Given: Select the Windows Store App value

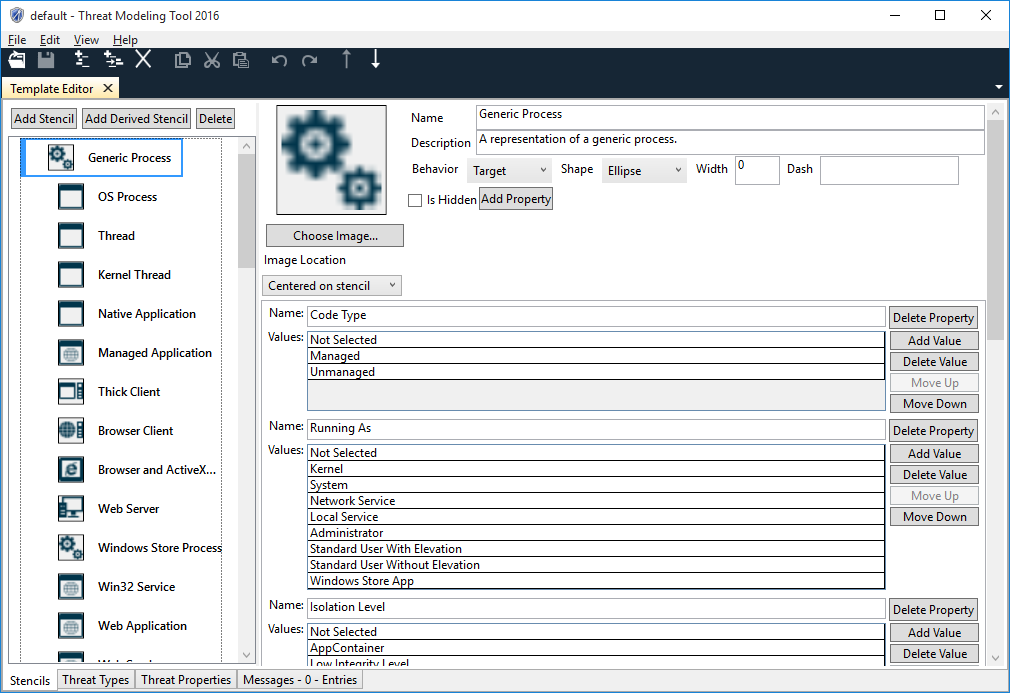Looking at the screenshot, I should 596,580.
